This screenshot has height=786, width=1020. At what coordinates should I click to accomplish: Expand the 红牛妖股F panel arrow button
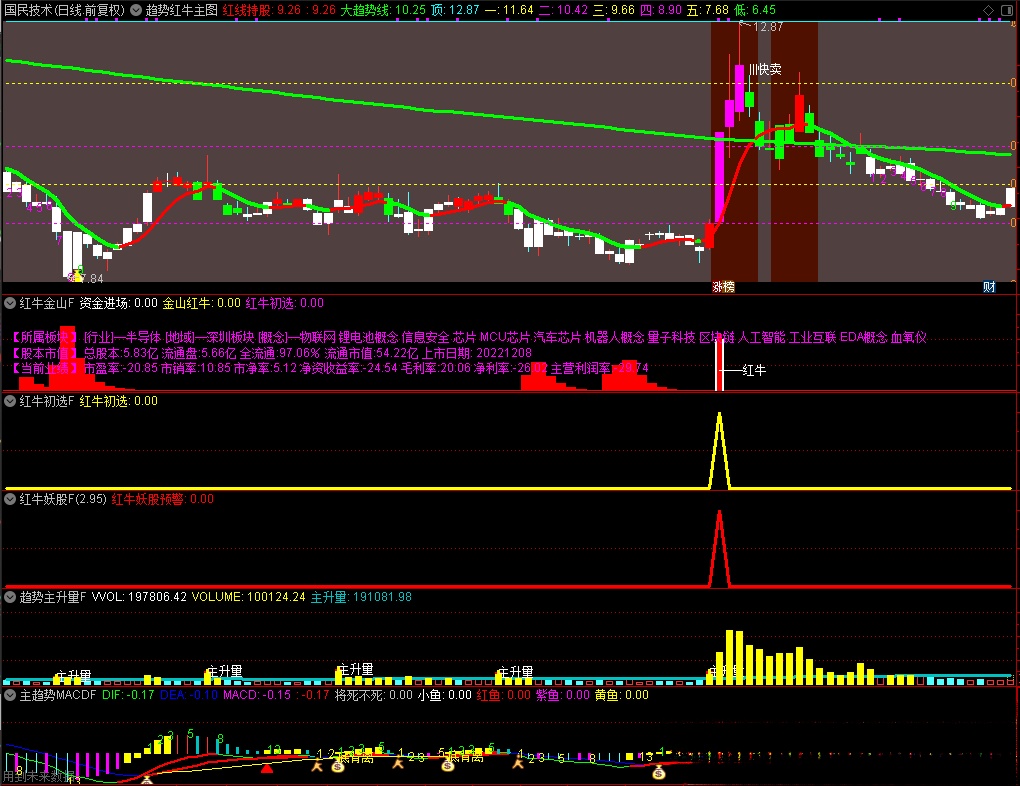[x=11, y=498]
